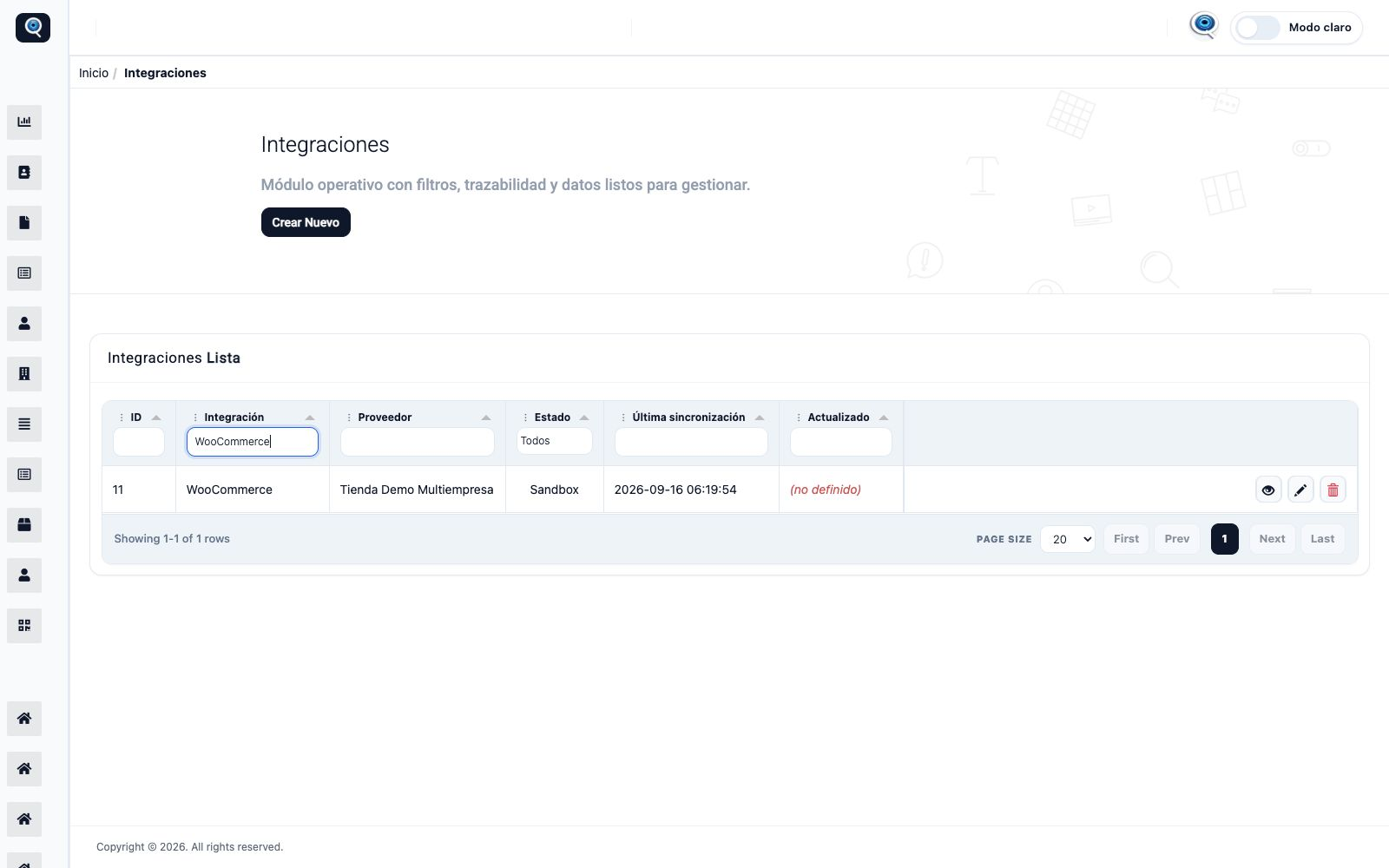
Task: Click the Prev pagination button
Action: pyautogui.click(x=1177, y=539)
